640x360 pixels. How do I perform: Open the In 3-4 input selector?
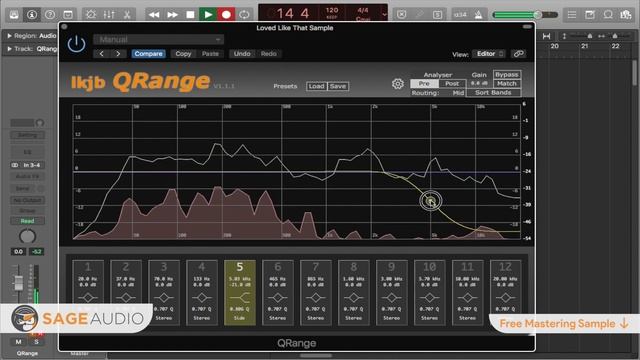27,165
